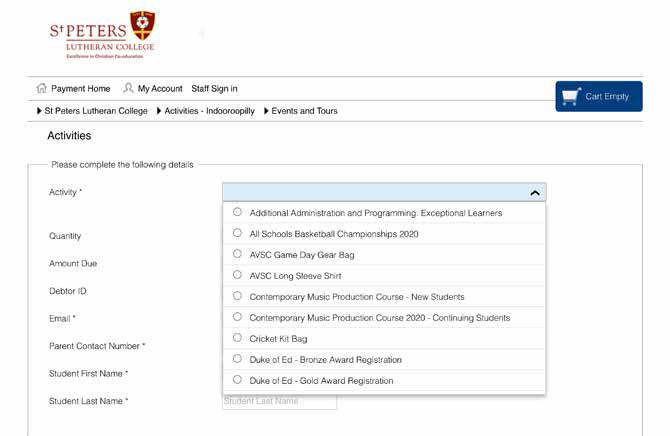
Task: Select All Schools Basketball Championships 2020 radio option
Action: (237, 233)
